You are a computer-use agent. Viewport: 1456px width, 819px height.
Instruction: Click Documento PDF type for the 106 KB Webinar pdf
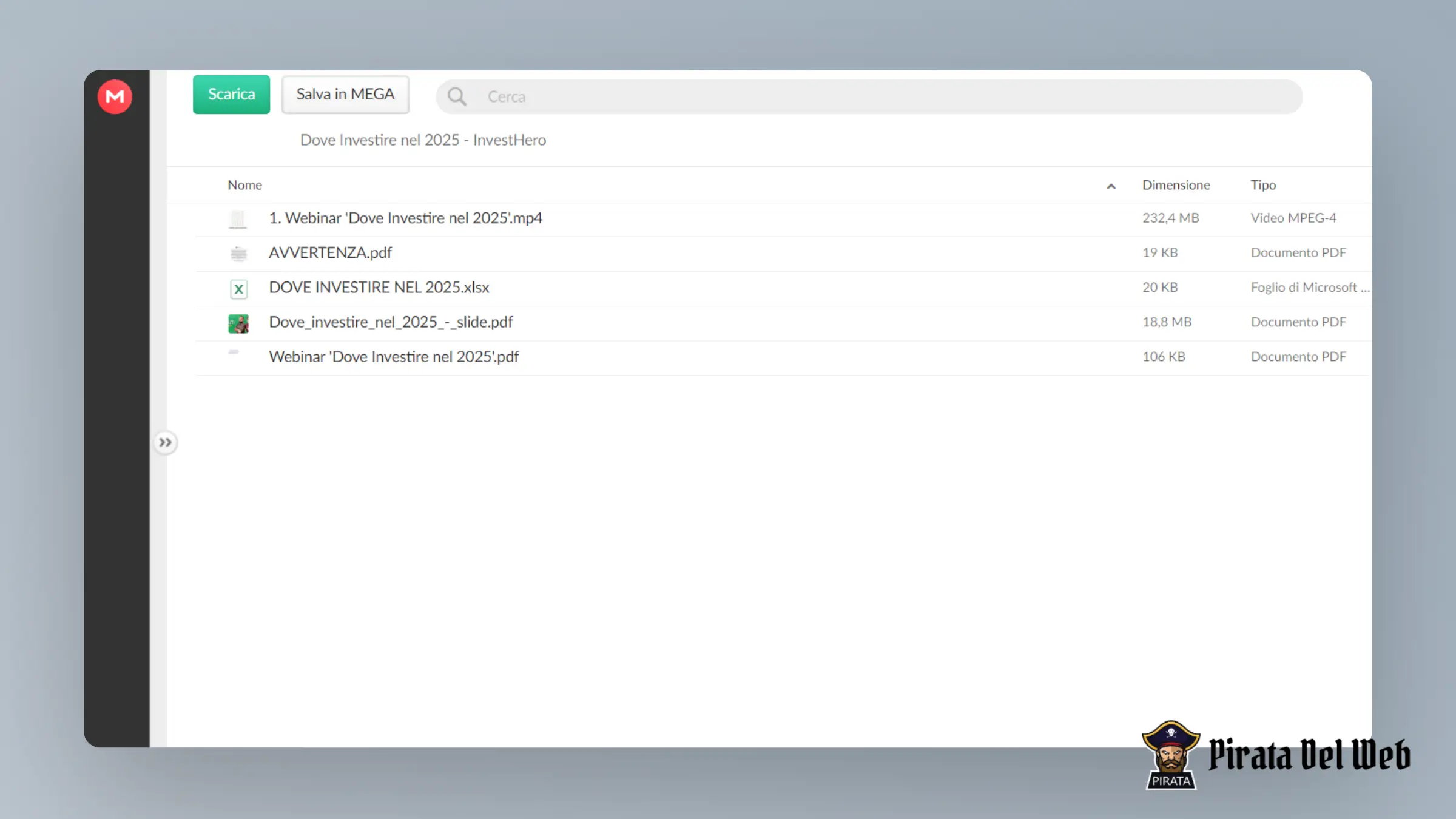1298,357
